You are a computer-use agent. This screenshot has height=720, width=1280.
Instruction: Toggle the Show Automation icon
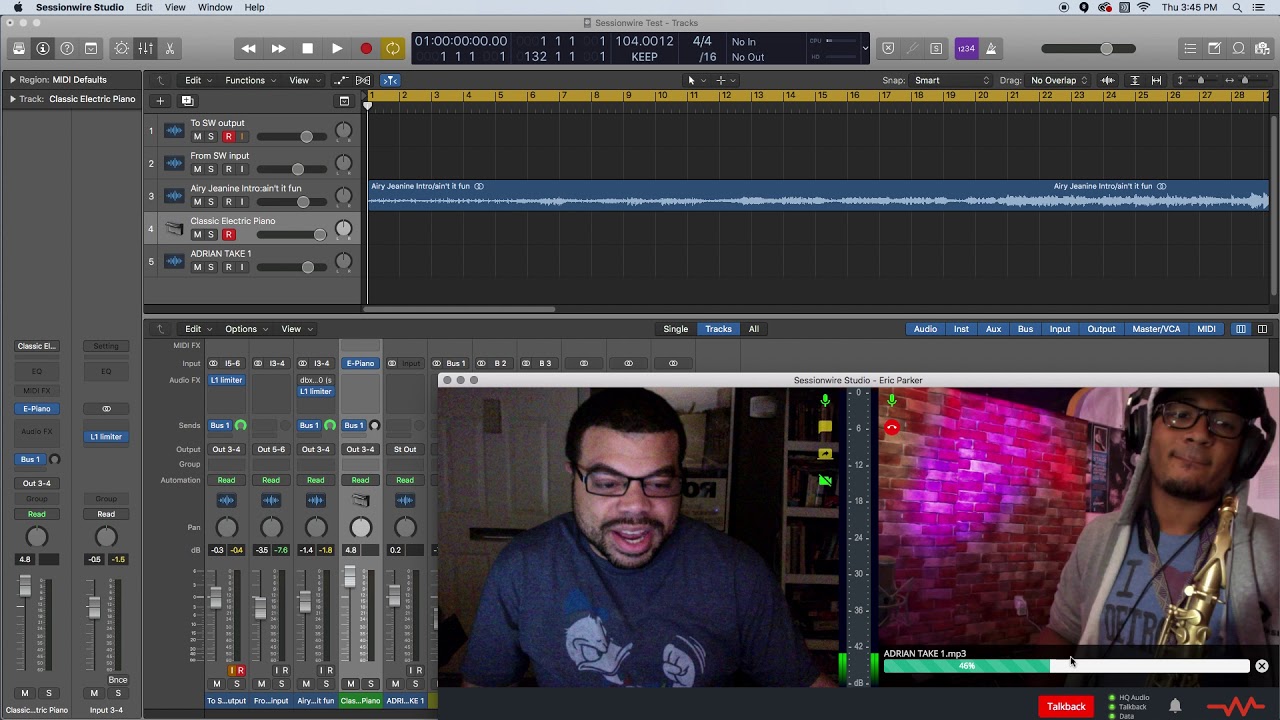coord(341,80)
